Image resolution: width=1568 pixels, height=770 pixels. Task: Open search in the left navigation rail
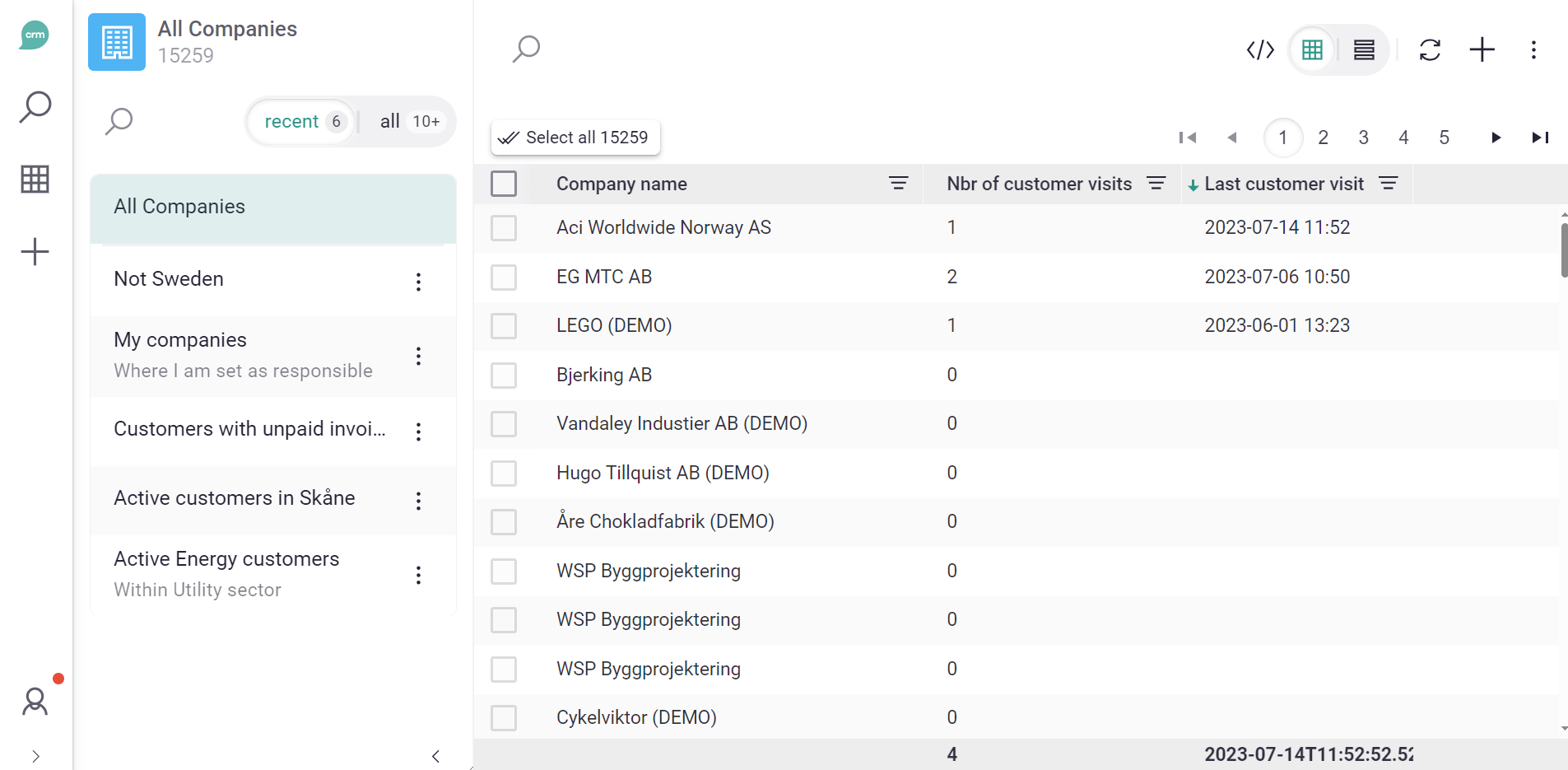tap(35, 107)
